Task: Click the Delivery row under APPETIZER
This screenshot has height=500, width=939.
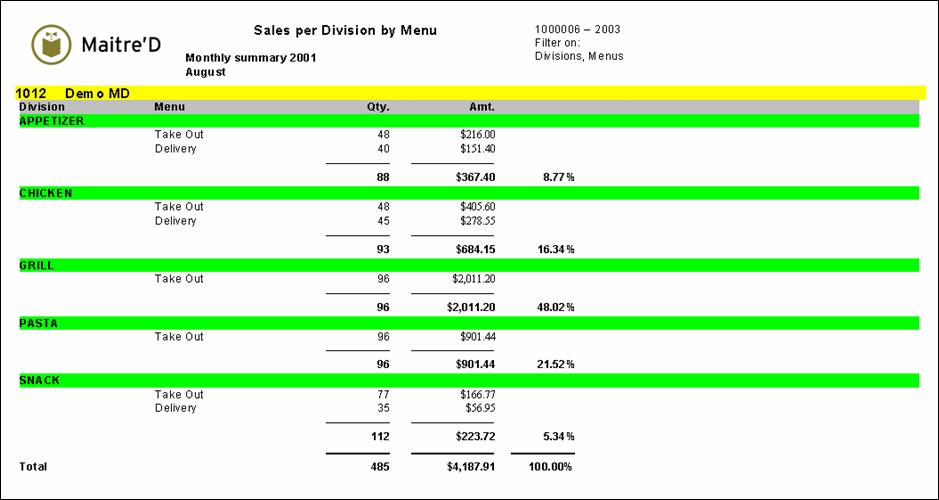Action: point(175,149)
